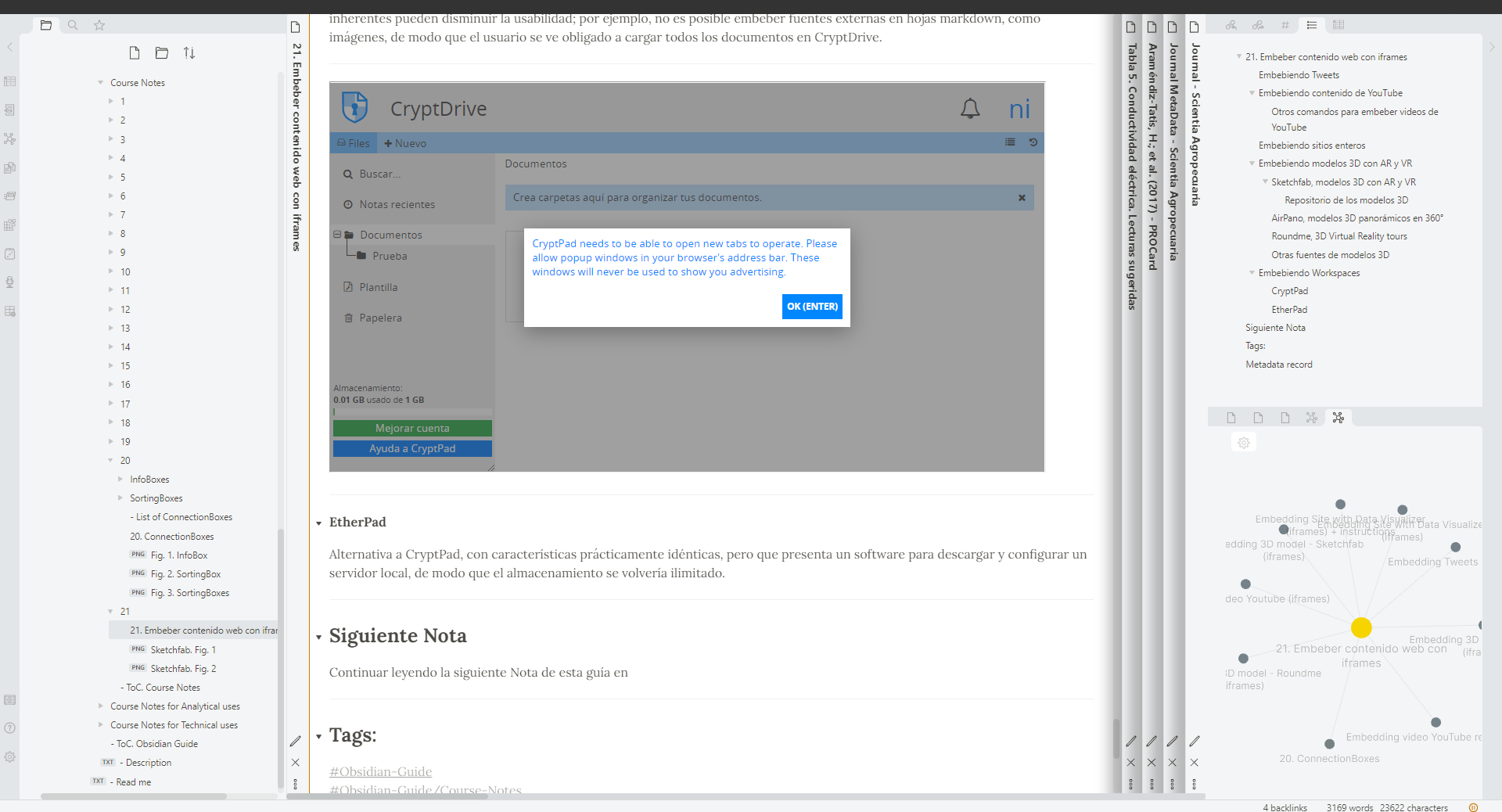
Task: Click the 4 backlinks status bar entry
Action: point(1285,807)
